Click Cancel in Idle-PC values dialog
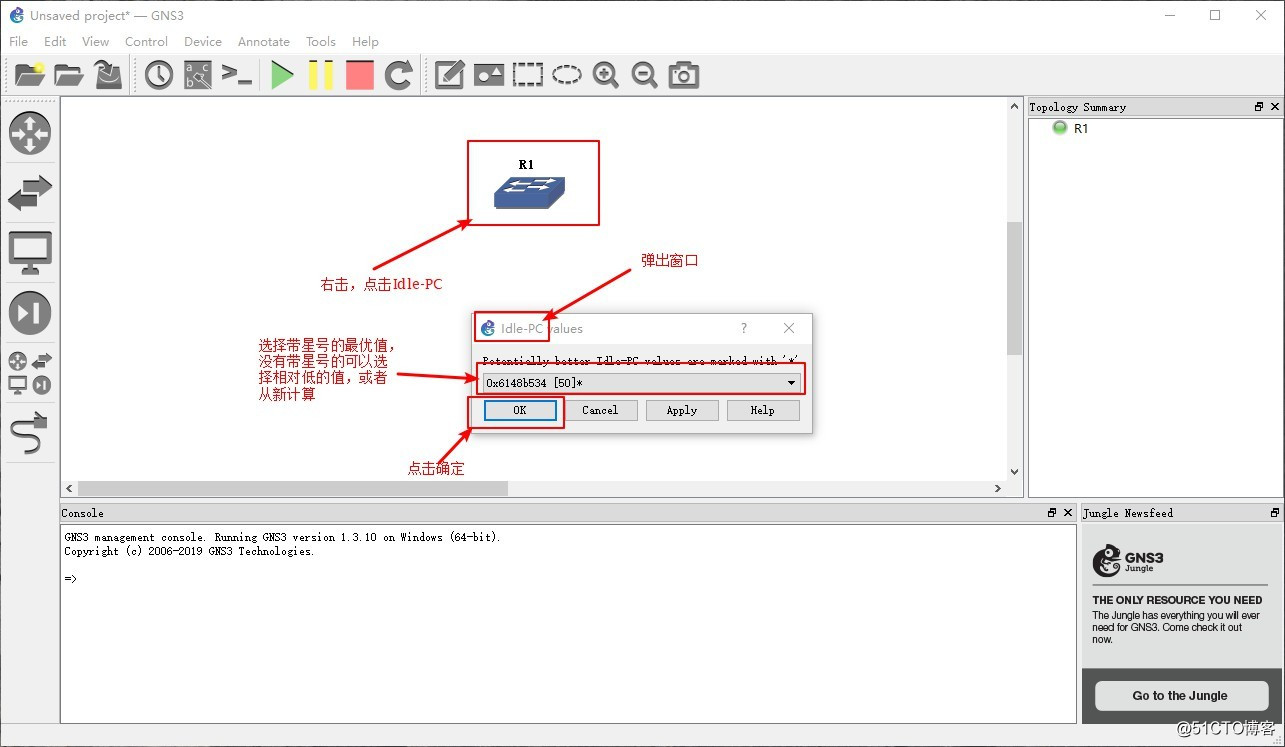This screenshot has height=747, width=1285. (600, 410)
